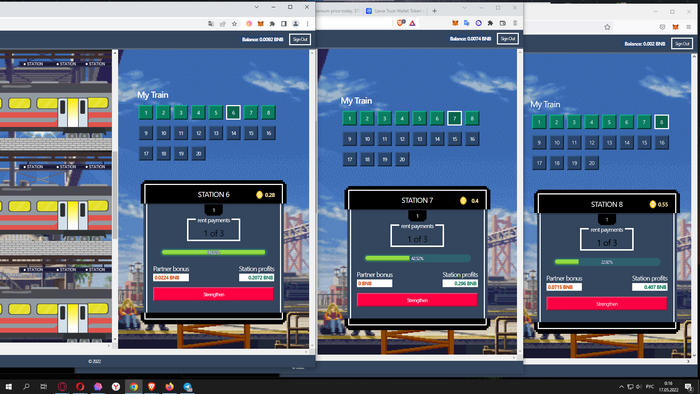Image resolution: width=700 pixels, height=394 pixels.
Task: Click Strengthen button for Station 7
Action: [x=417, y=300]
